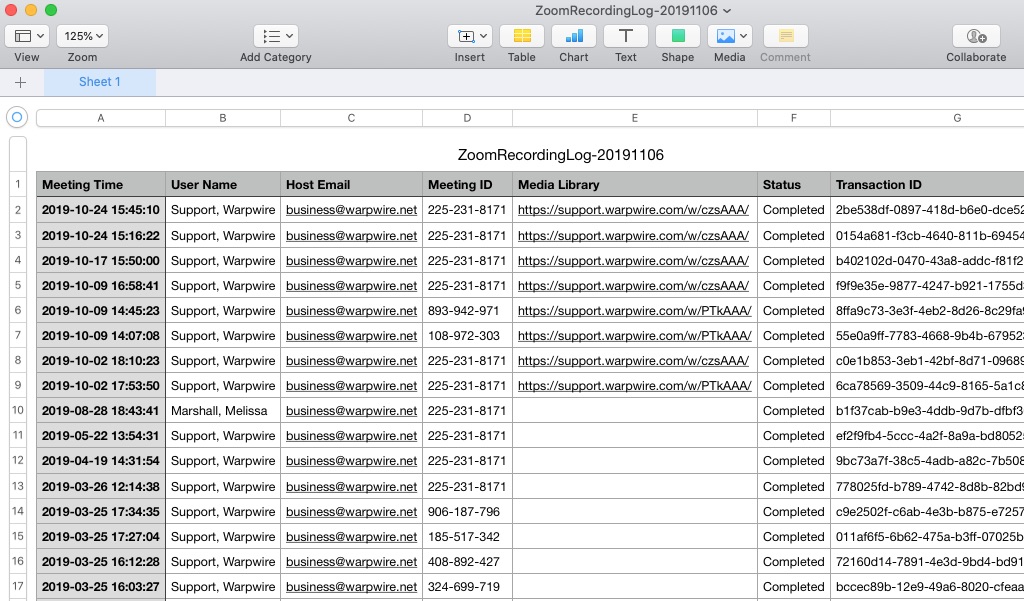Click business@warpwire.net email in row 17
This screenshot has width=1024, height=601.
click(351, 587)
